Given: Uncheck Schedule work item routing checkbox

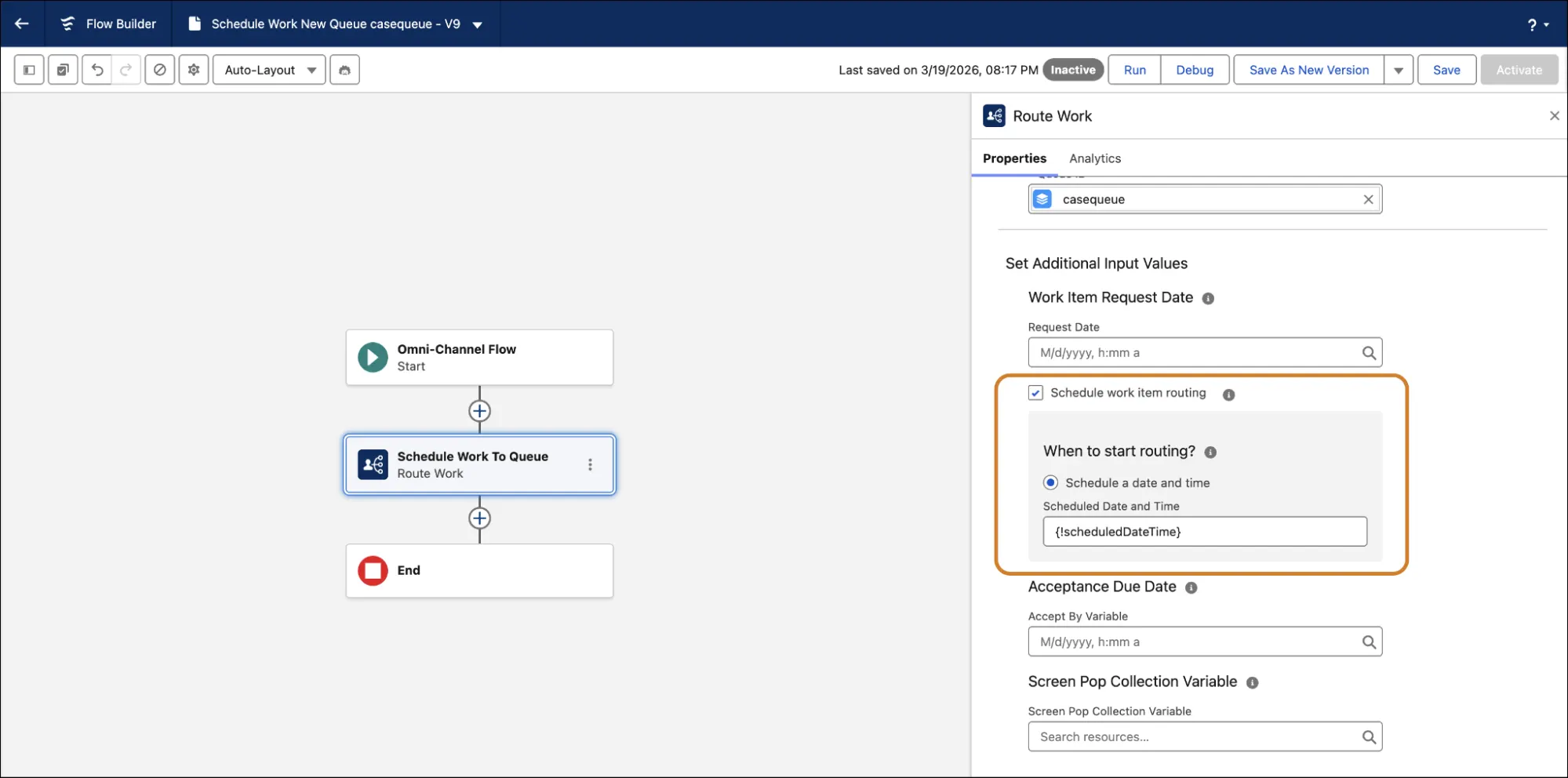Looking at the screenshot, I should (1035, 393).
